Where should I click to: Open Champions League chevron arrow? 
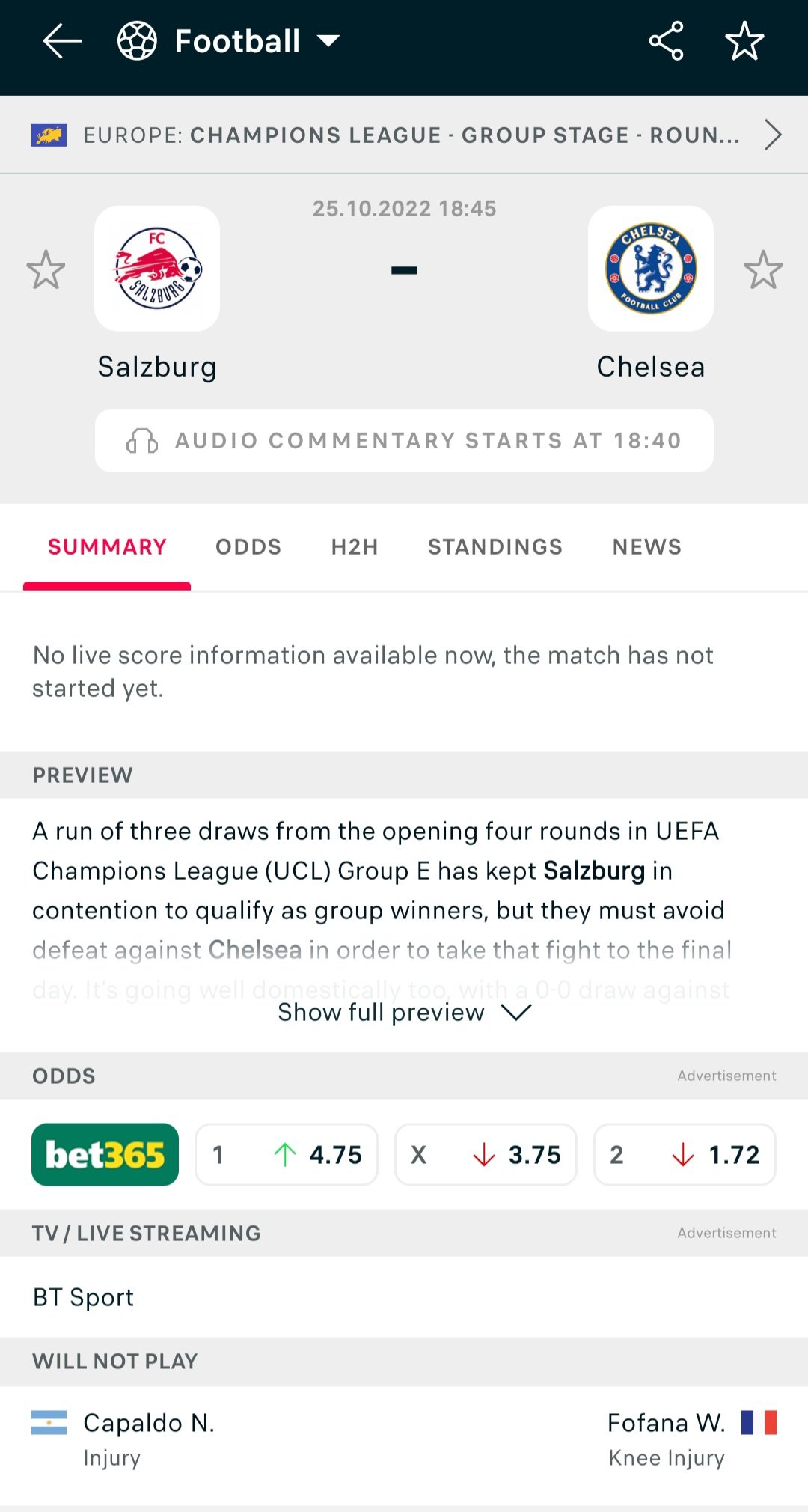click(773, 135)
